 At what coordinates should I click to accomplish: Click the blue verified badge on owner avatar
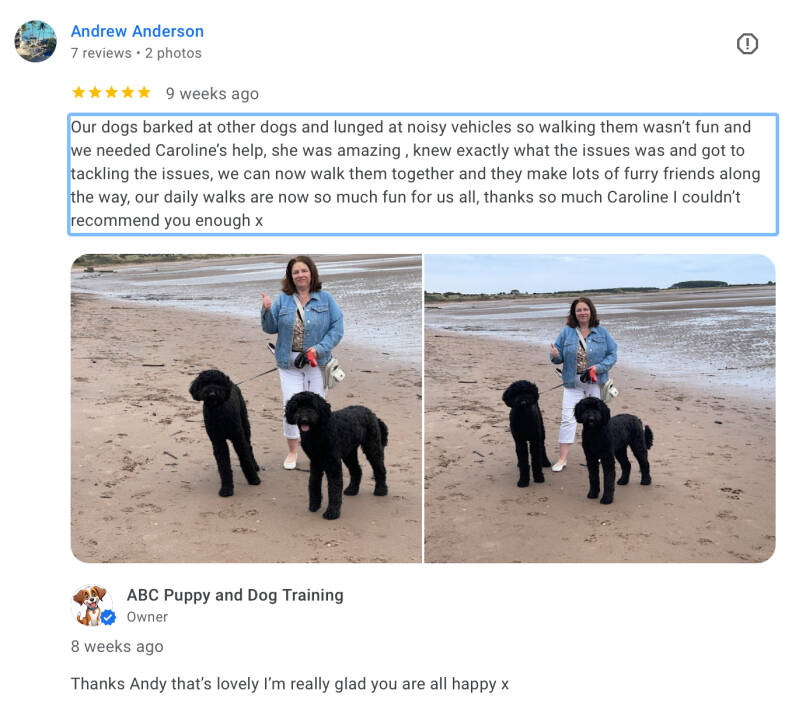(x=108, y=618)
